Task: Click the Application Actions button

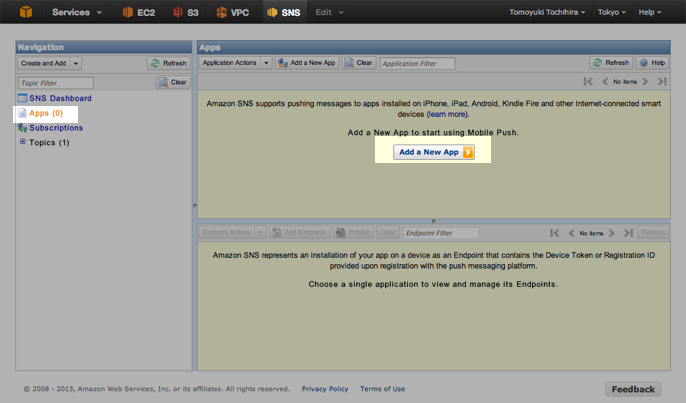Action: [229, 63]
